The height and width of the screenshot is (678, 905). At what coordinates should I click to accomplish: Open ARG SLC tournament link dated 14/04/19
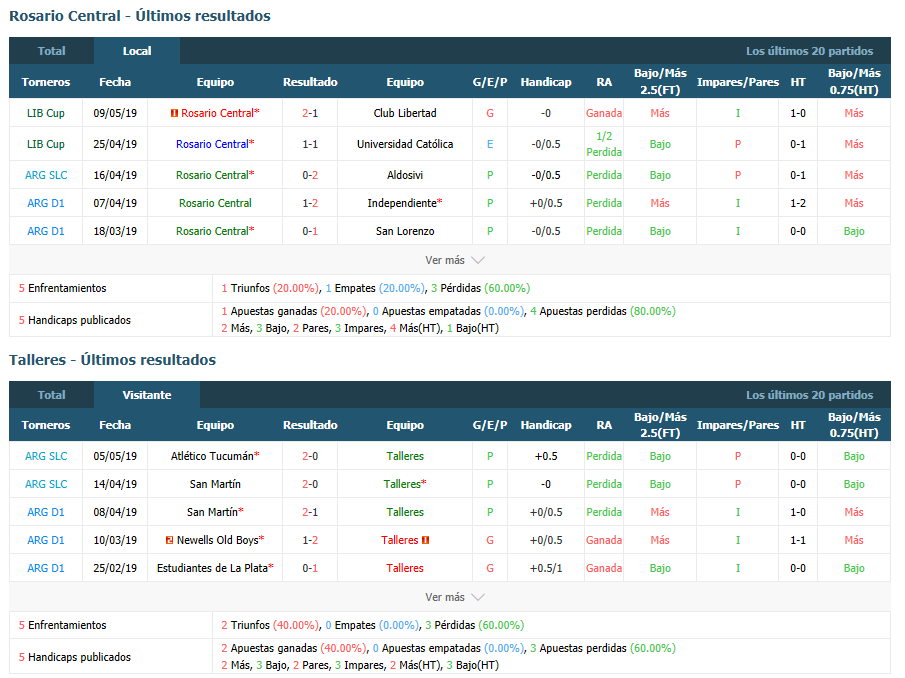pos(46,484)
